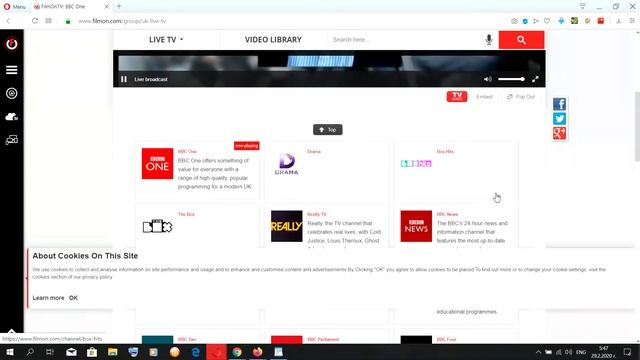Open the Opera easy setup icon
This screenshot has height=360, width=640.
tap(632, 21)
